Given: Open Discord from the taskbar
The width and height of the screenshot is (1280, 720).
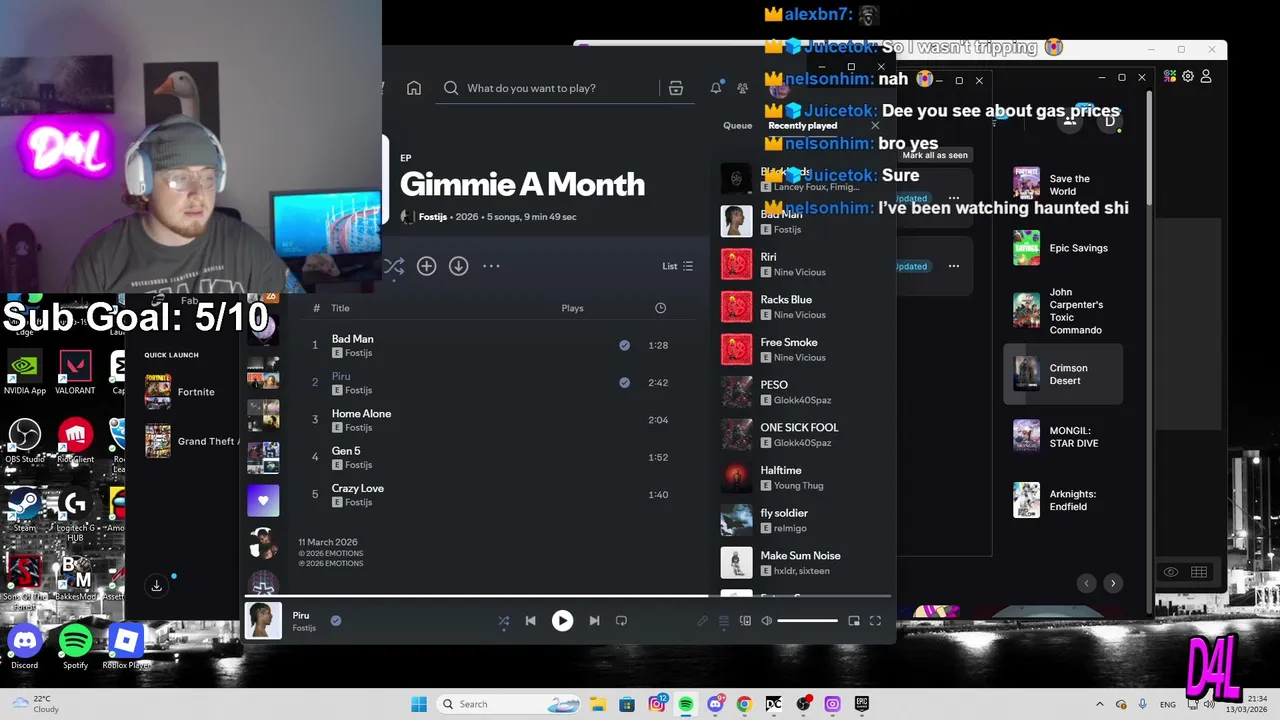Looking at the screenshot, I should tap(715, 704).
